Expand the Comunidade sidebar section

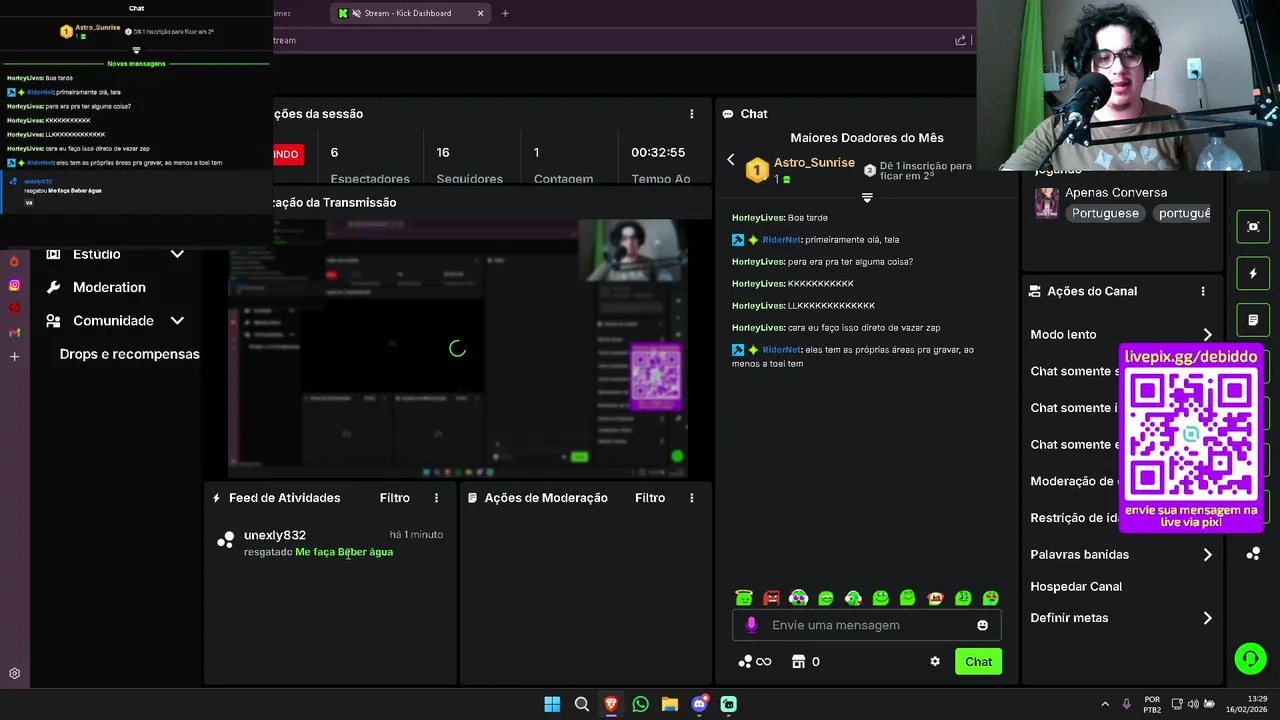[x=177, y=321]
